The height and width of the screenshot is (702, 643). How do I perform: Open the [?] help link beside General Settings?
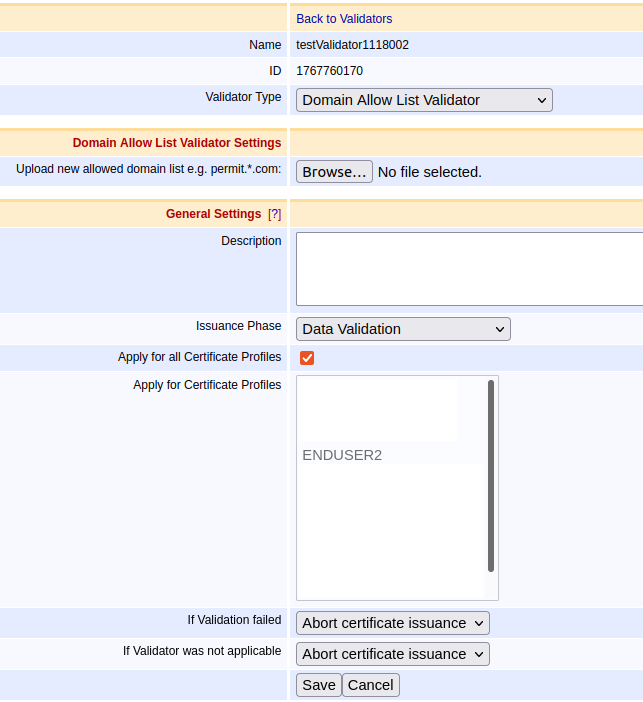coord(274,214)
